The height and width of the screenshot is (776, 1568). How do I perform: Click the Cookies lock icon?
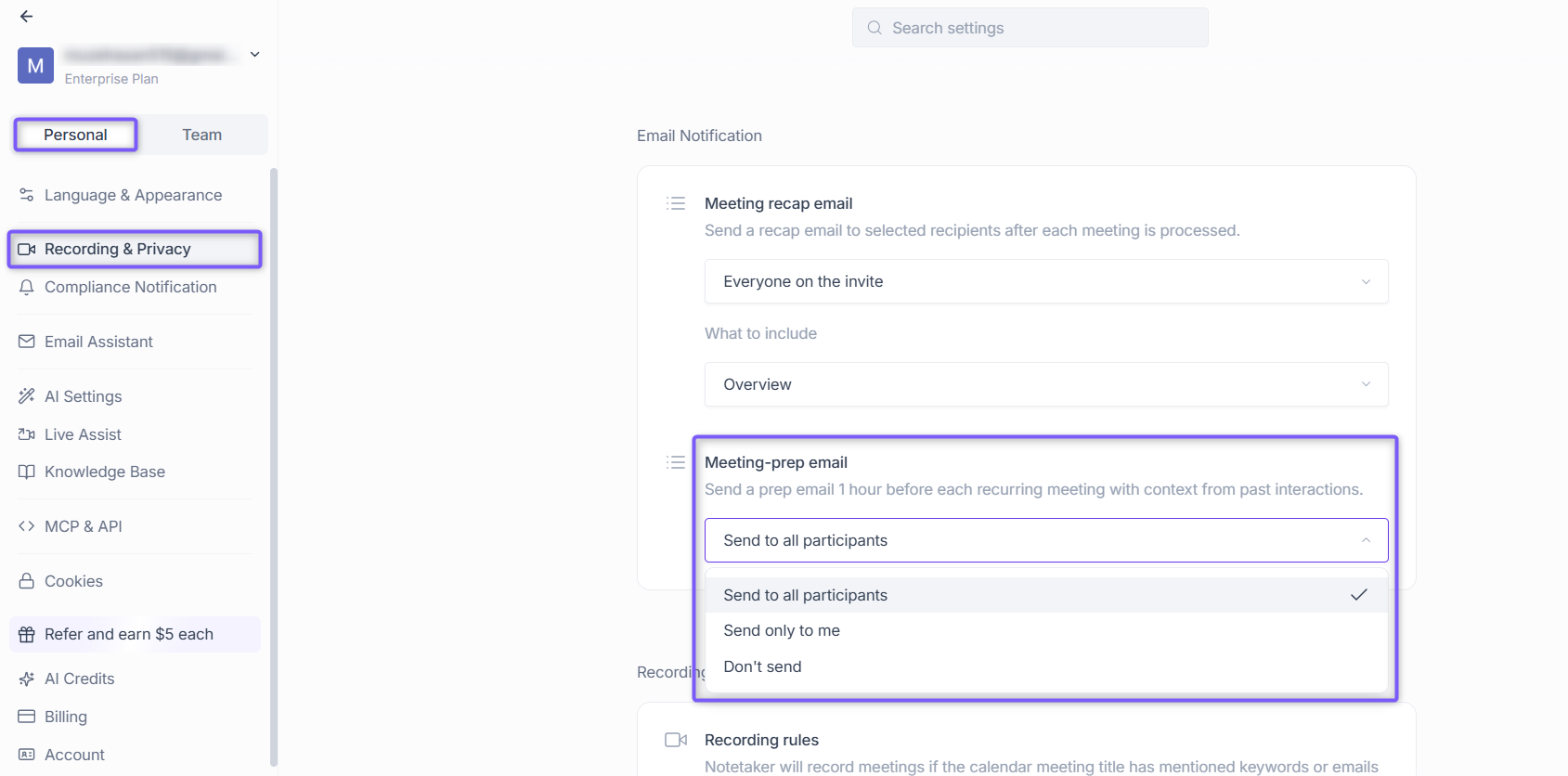pos(27,581)
